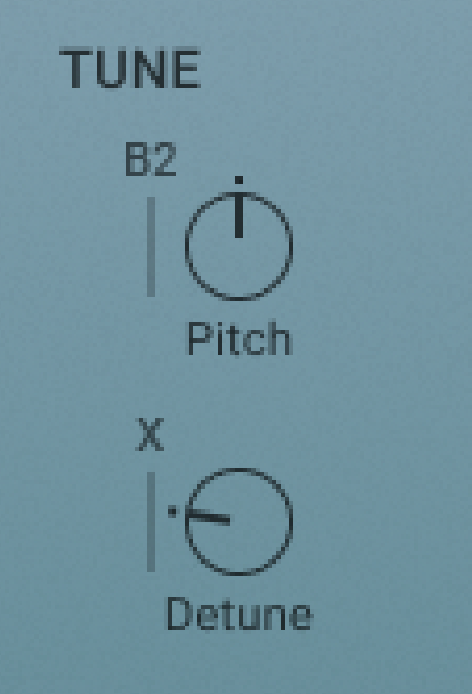This screenshot has height=694, width=472.
Task: Select the middle of the Pitch dial
Action: tap(239, 246)
